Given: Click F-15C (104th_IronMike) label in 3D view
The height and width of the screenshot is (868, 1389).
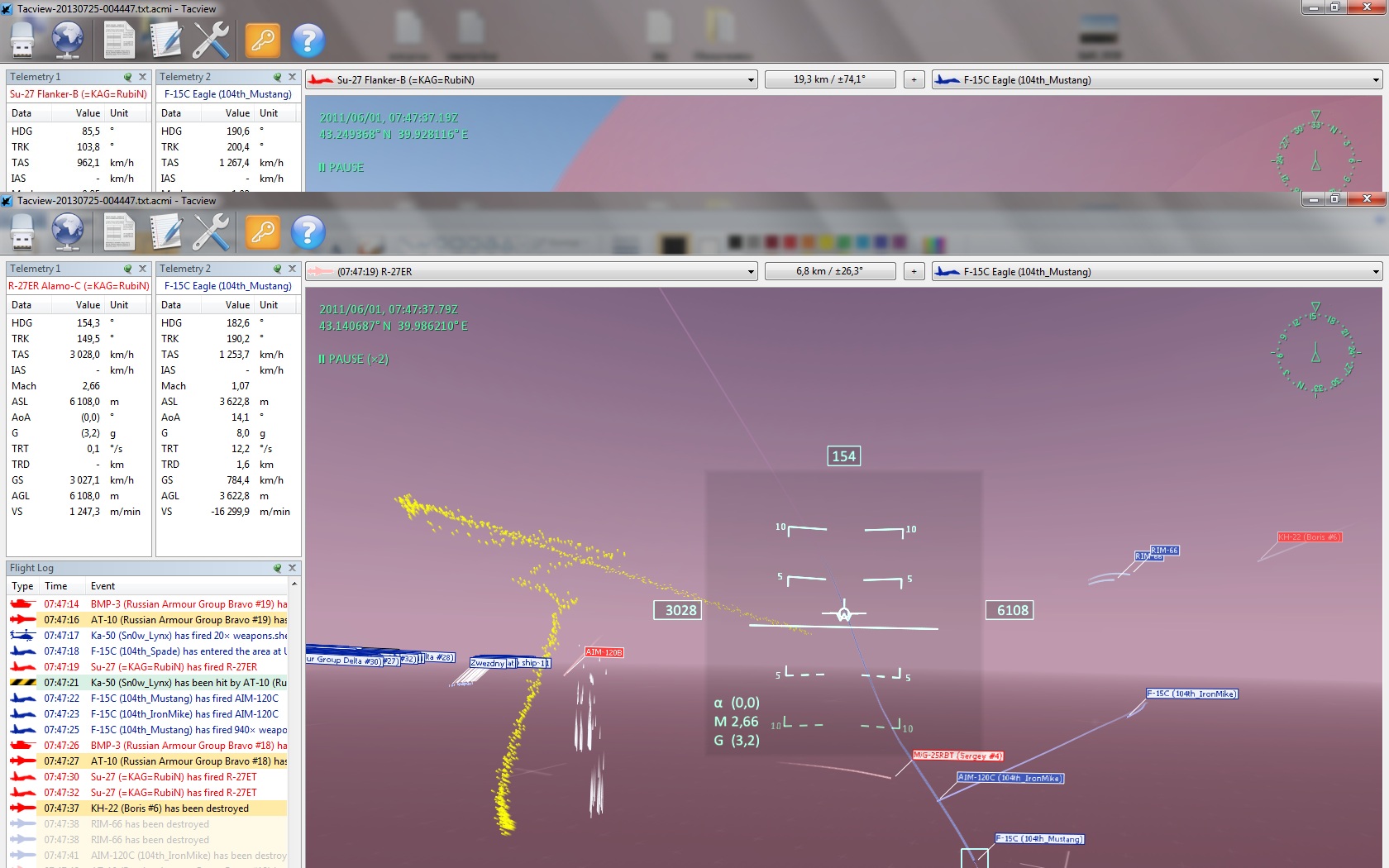Looking at the screenshot, I should (x=1191, y=694).
